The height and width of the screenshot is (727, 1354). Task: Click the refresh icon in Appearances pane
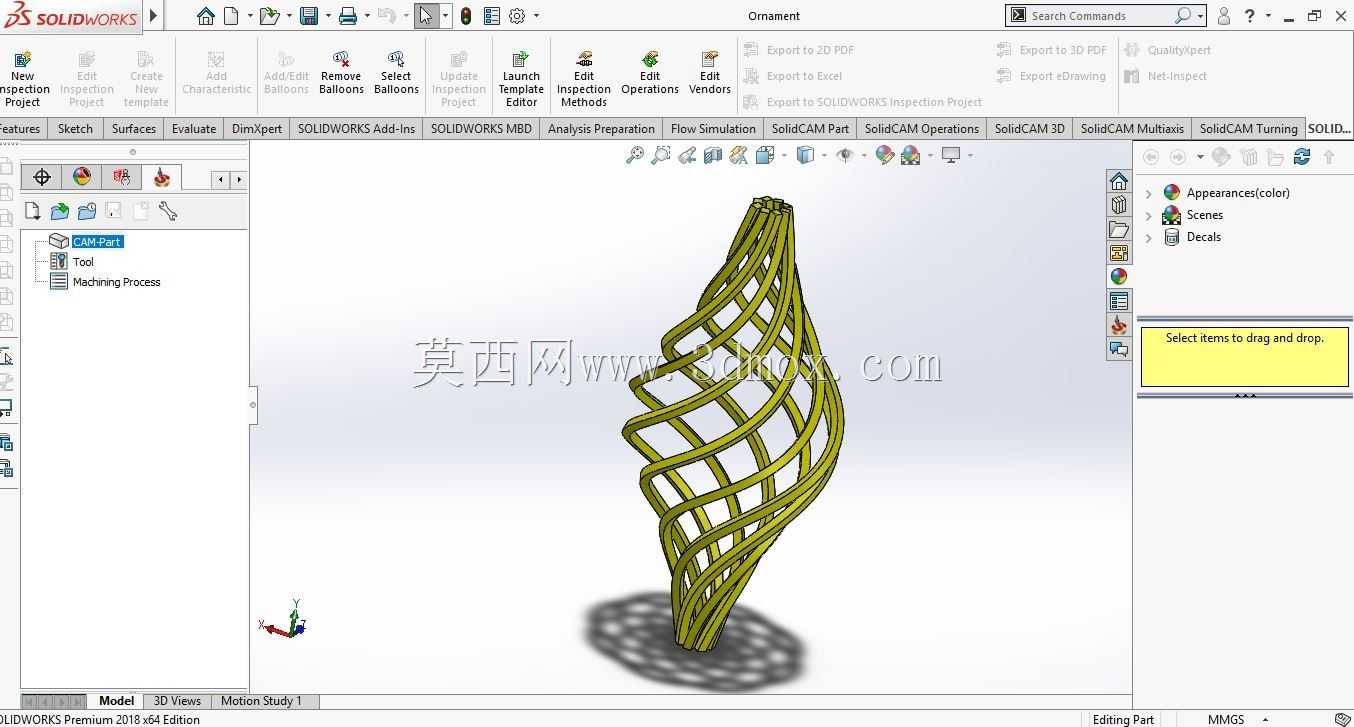pyautogui.click(x=1301, y=157)
